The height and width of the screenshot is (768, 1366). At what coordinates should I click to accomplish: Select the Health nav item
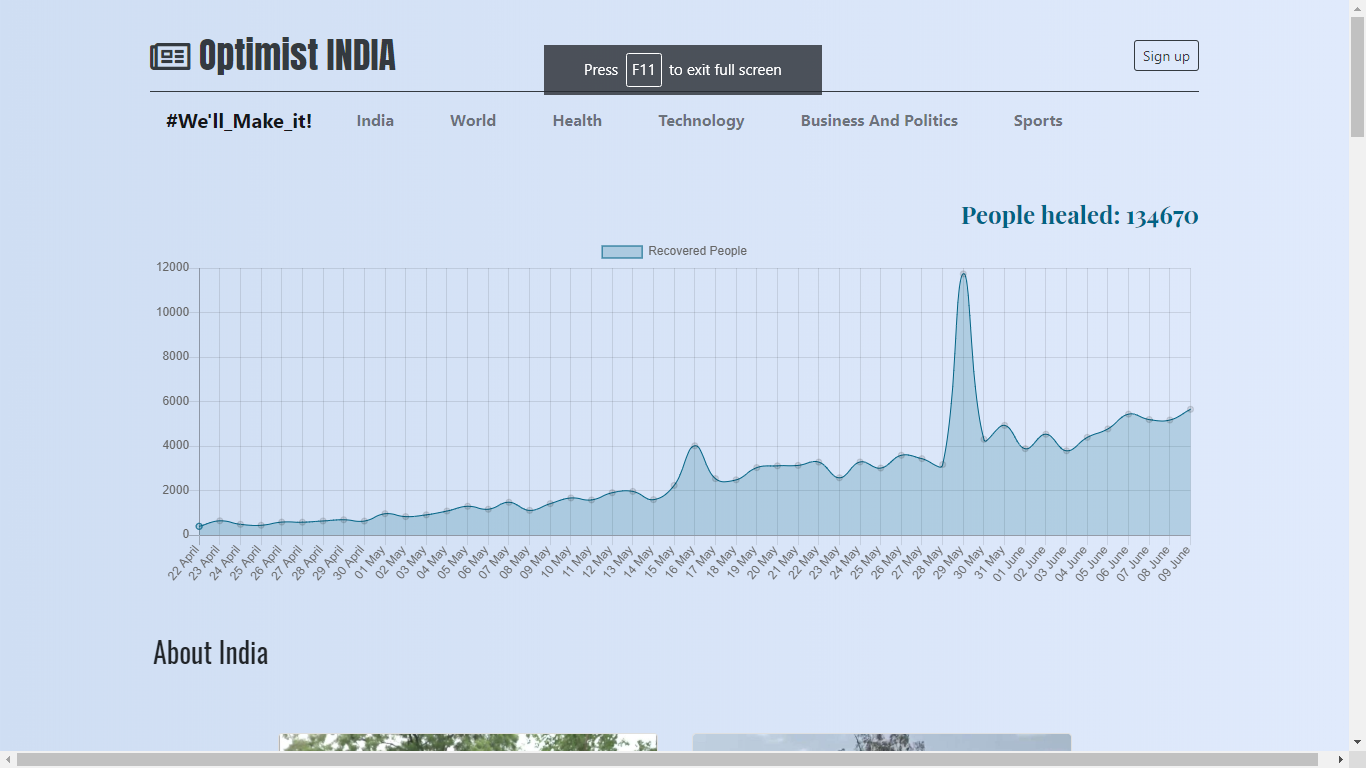tap(577, 121)
